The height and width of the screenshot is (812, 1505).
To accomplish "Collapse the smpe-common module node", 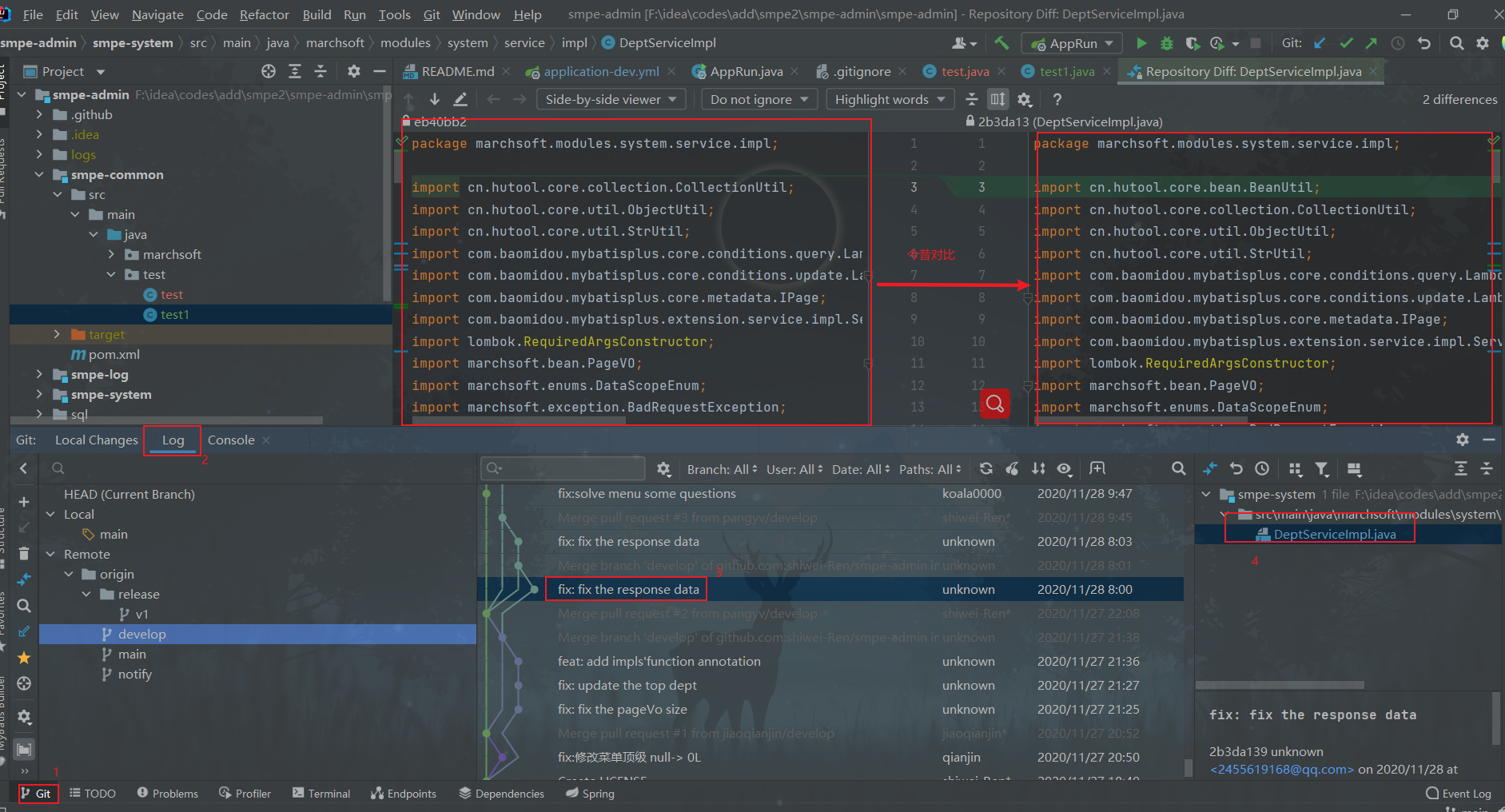I will tap(39, 174).
